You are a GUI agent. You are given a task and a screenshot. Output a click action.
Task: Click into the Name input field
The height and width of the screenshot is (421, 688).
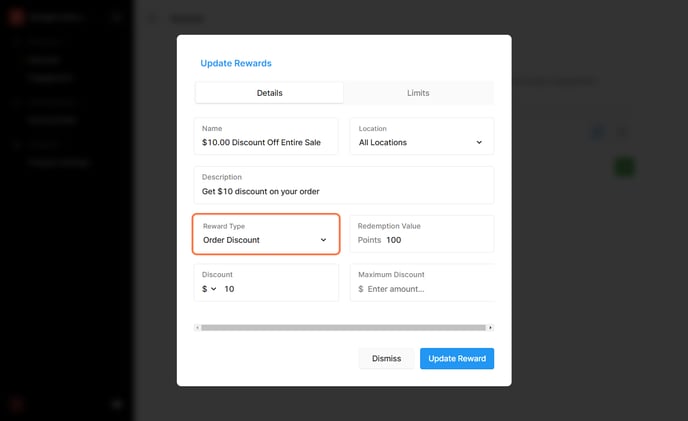point(266,136)
